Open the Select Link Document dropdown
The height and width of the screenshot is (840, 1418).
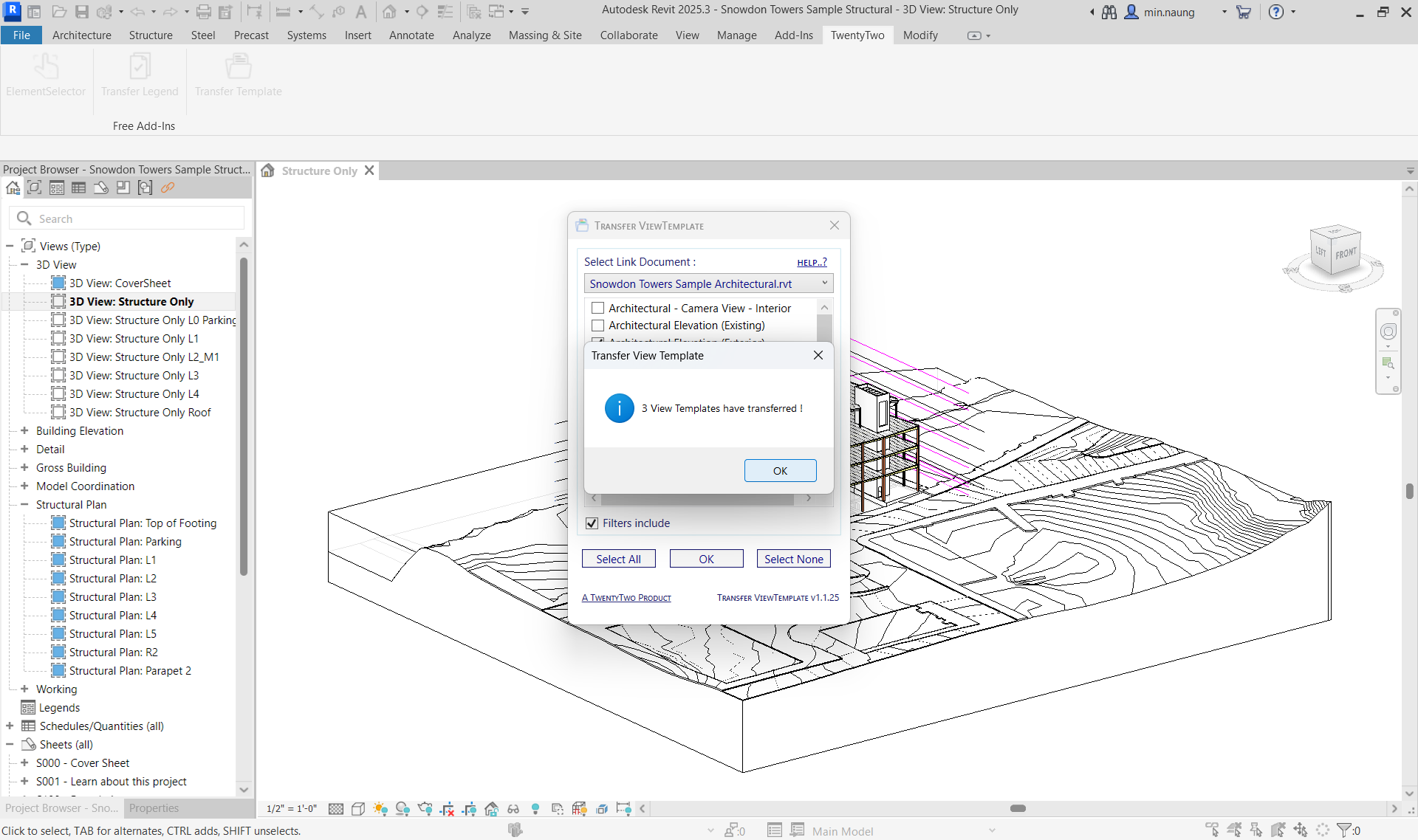click(x=824, y=283)
